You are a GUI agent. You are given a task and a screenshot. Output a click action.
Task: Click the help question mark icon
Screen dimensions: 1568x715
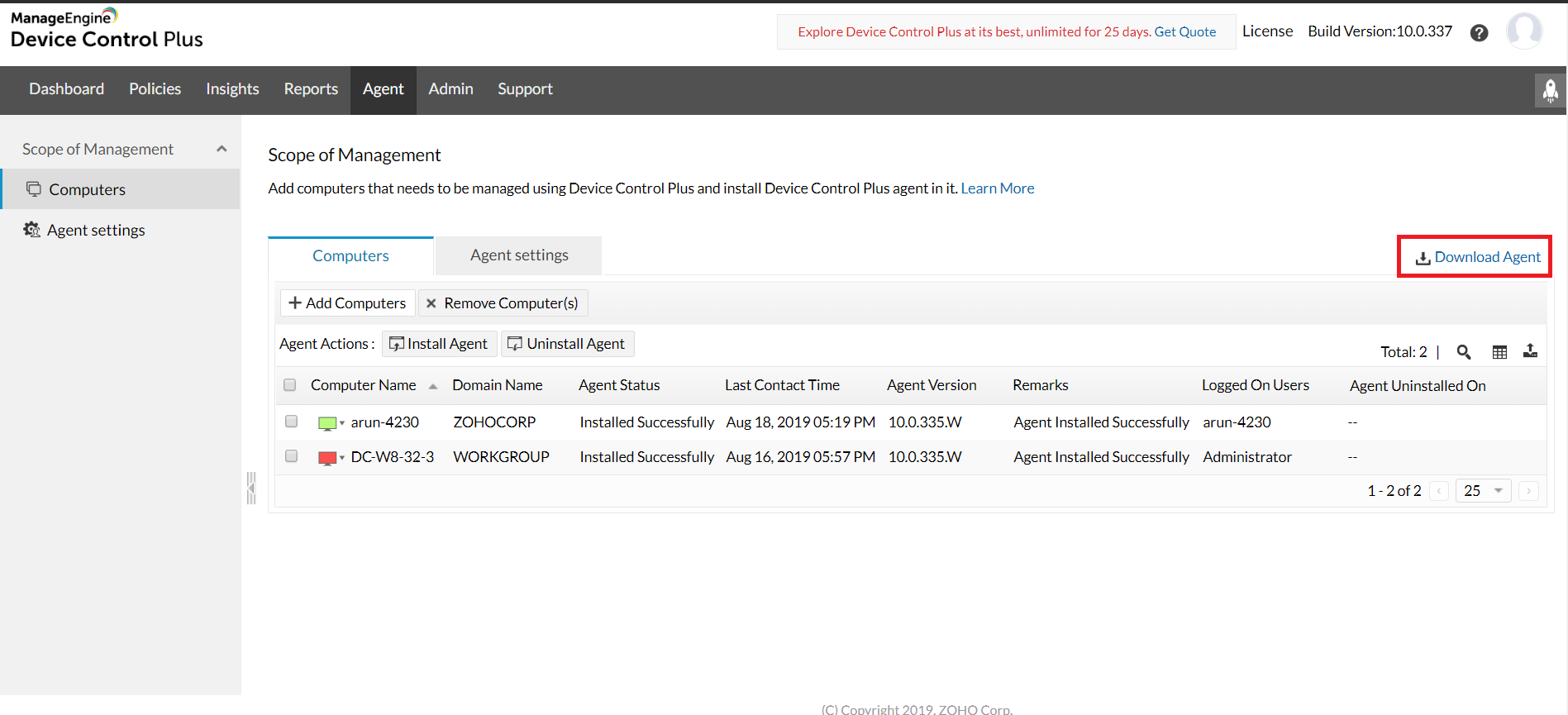point(1479,33)
